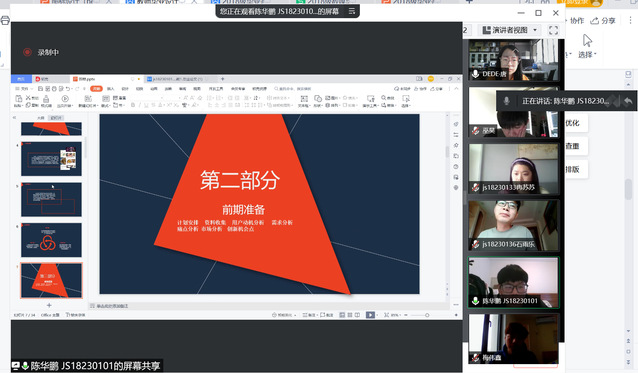638x373 pixels.
Task: Open the 优化 option in the right panel
Action: pyautogui.click(x=574, y=123)
